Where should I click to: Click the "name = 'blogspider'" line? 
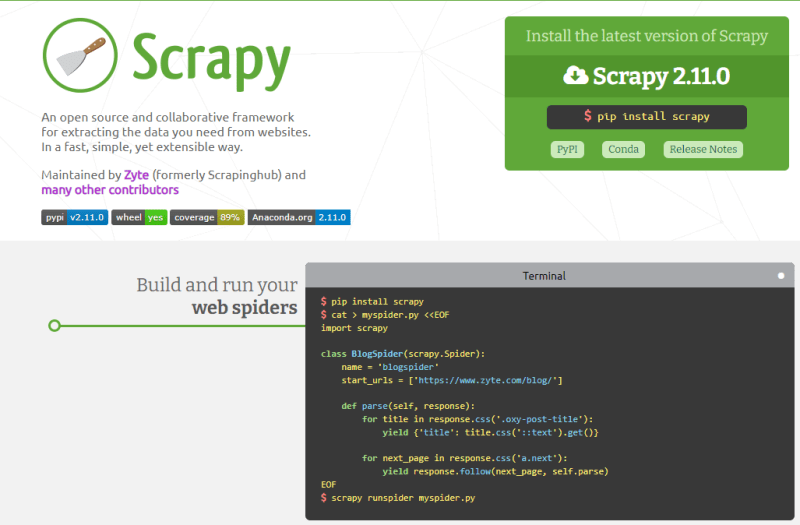[x=390, y=367]
